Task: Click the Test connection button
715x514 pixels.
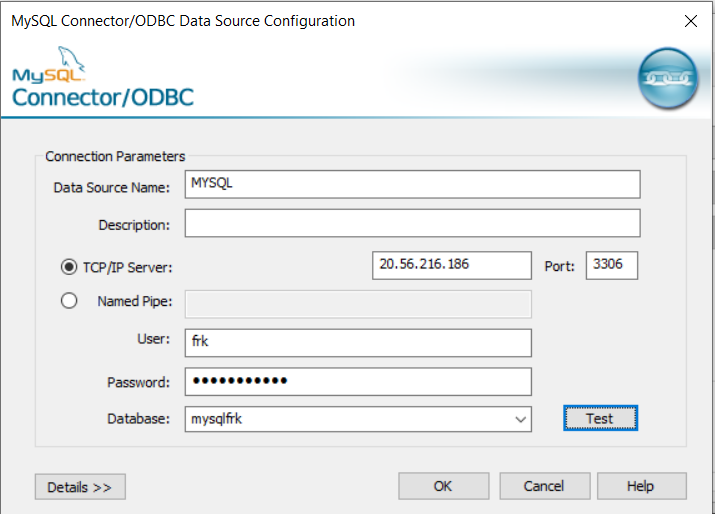Action: click(600, 418)
